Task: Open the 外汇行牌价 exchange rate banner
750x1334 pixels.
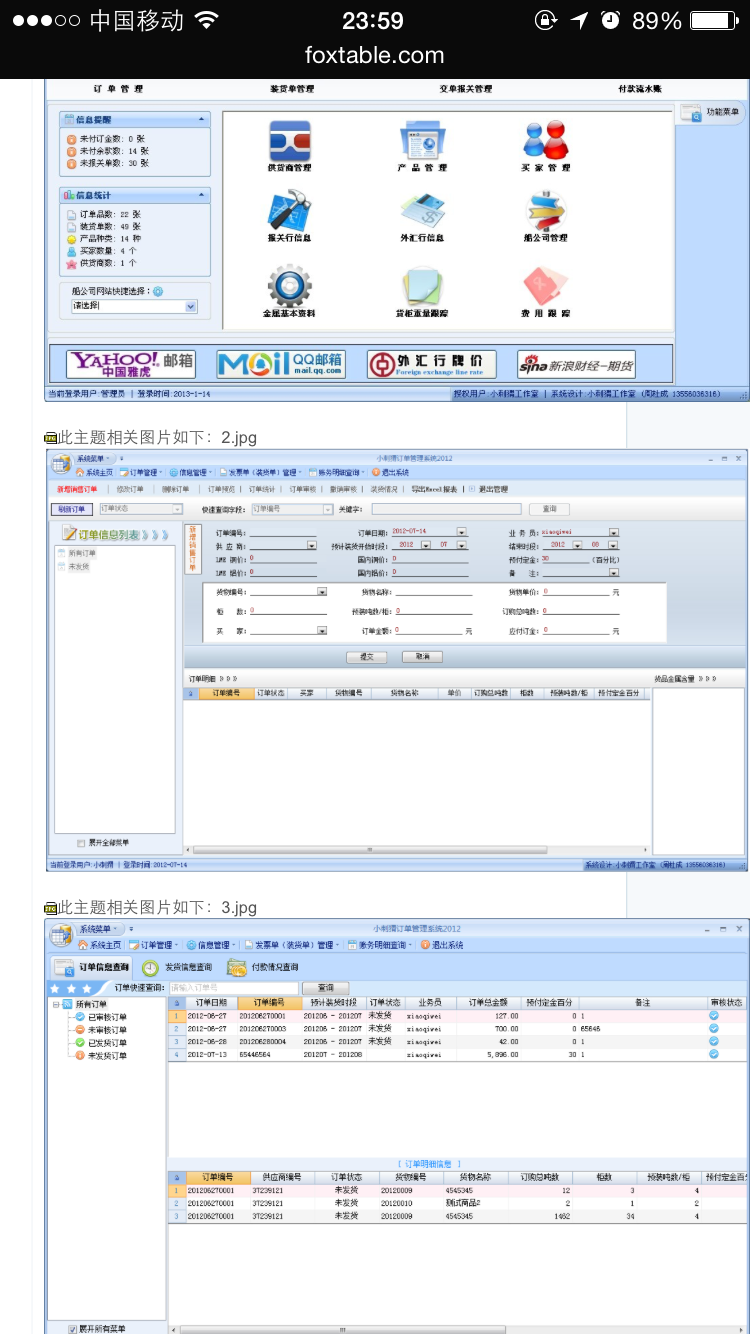Action: (x=431, y=364)
